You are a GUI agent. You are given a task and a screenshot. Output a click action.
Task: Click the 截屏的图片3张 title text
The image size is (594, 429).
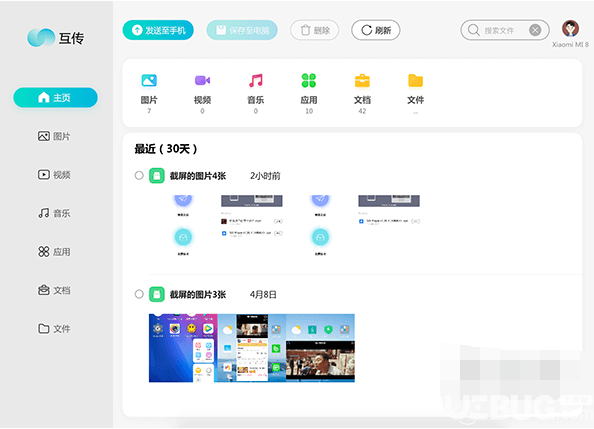[x=198, y=294]
